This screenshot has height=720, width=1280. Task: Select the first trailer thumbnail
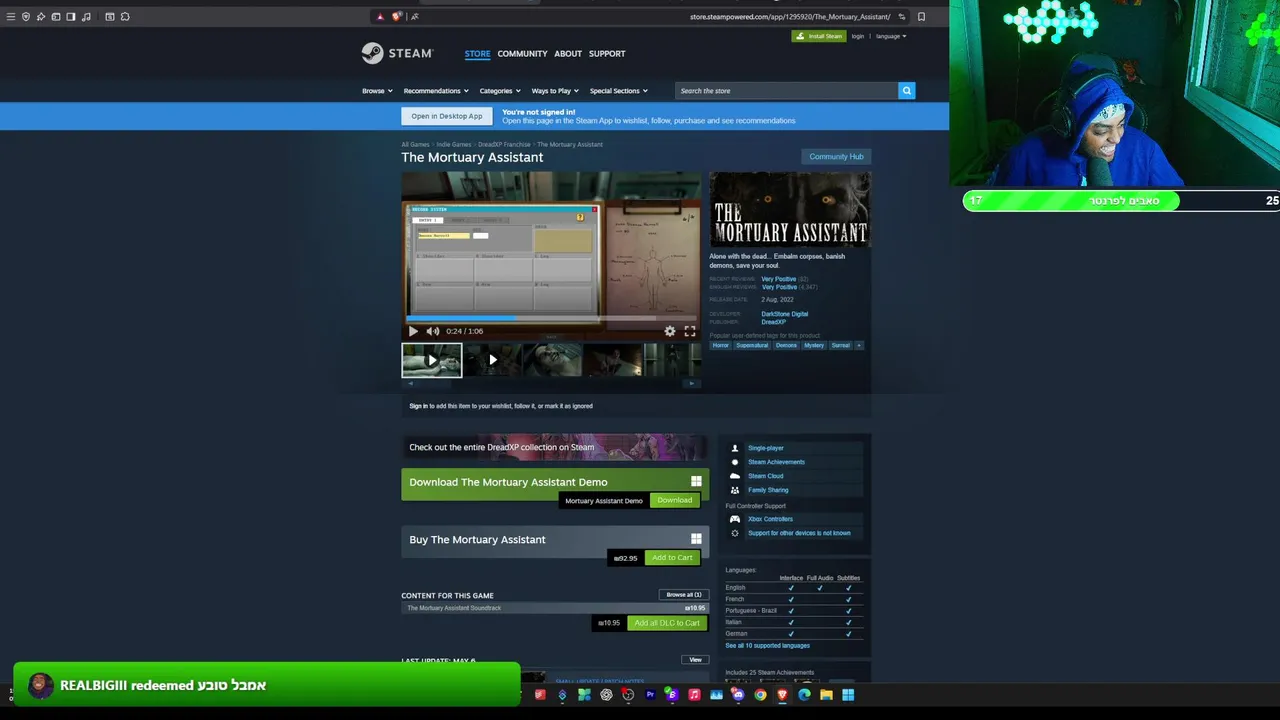[432, 360]
